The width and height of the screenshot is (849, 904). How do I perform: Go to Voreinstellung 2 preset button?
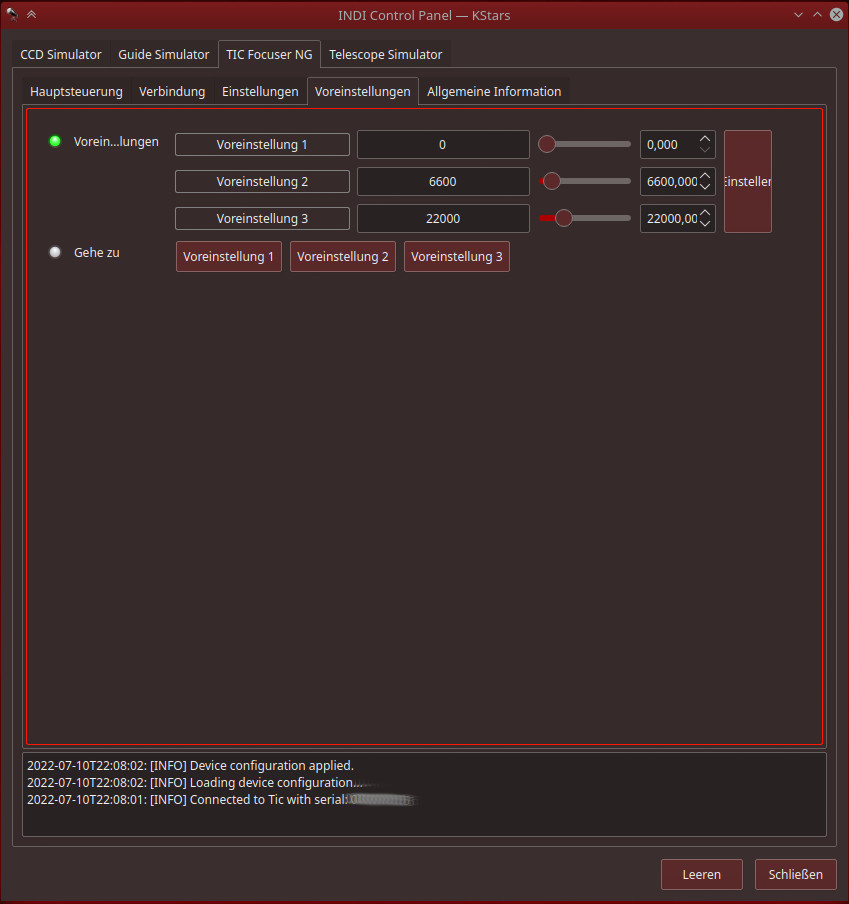coord(343,256)
